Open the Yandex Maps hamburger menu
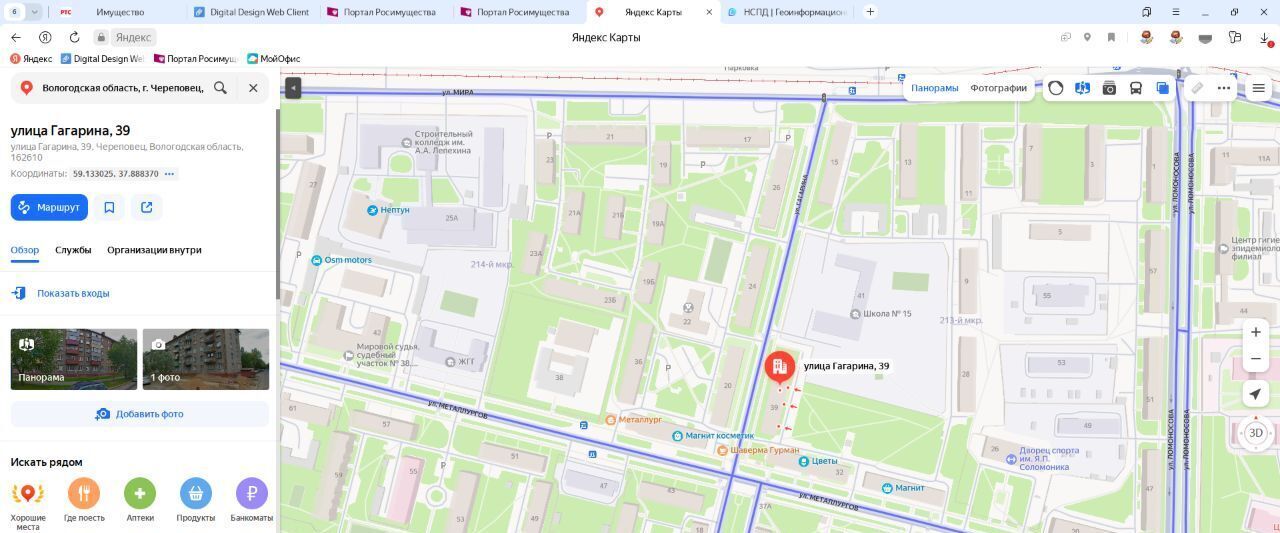 pyautogui.click(x=1259, y=88)
